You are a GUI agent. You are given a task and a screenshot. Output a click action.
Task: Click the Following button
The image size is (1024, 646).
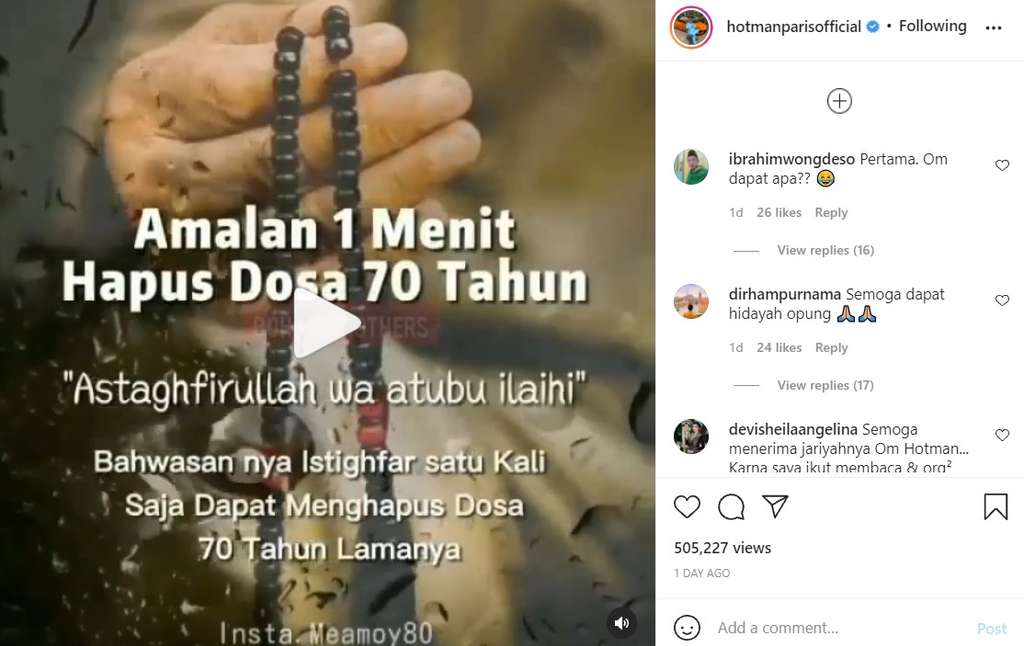click(x=933, y=26)
